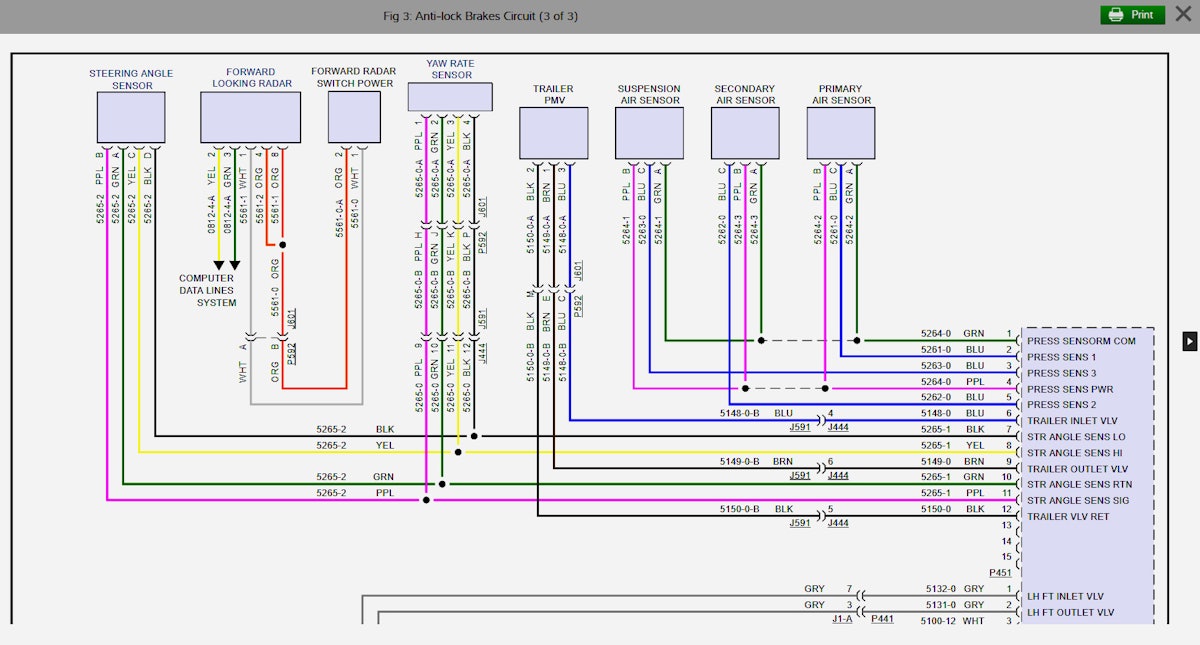Select the Yaw Rate Sensor component box
The height and width of the screenshot is (645, 1200).
[449, 96]
